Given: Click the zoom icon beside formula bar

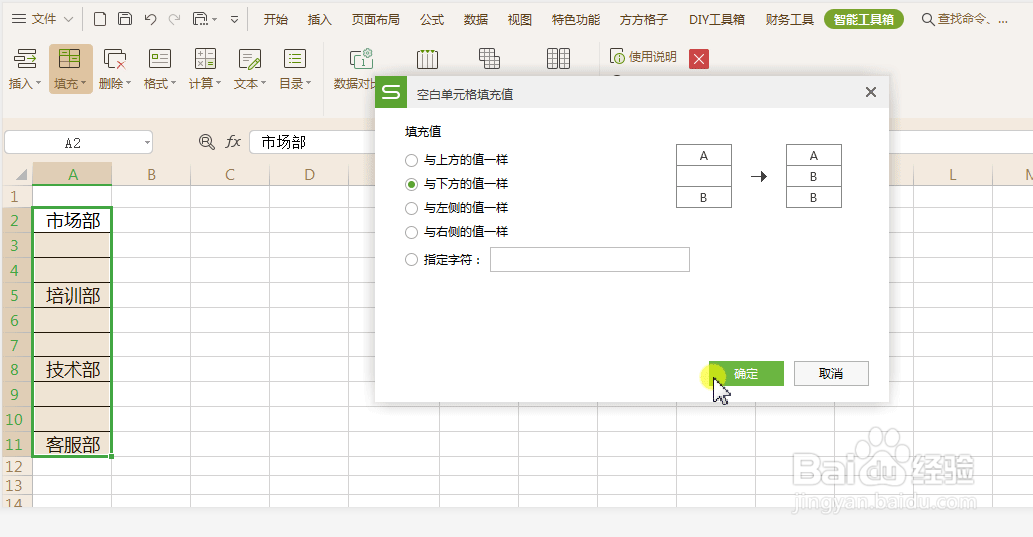Looking at the screenshot, I should point(206,142).
